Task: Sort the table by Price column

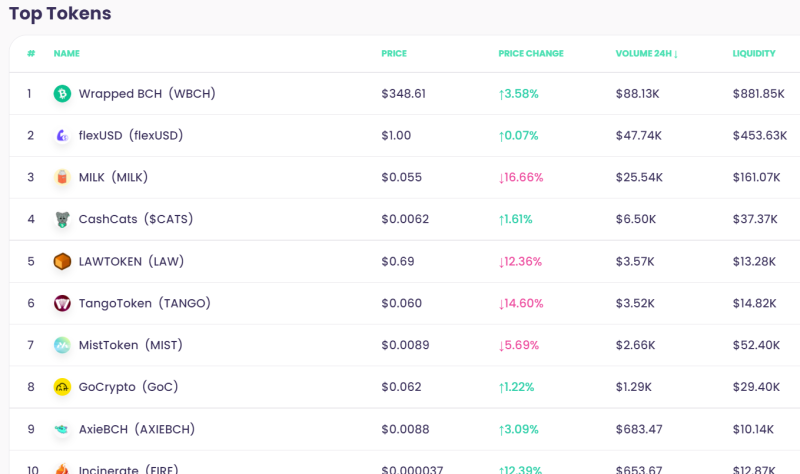Action: coord(394,53)
